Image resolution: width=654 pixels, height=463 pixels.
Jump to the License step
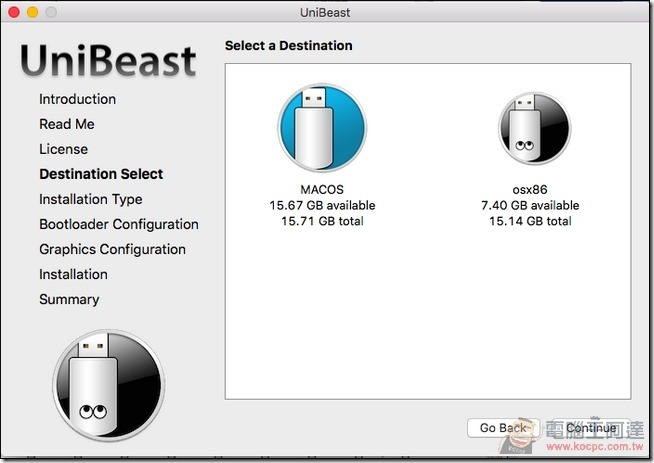click(63, 149)
